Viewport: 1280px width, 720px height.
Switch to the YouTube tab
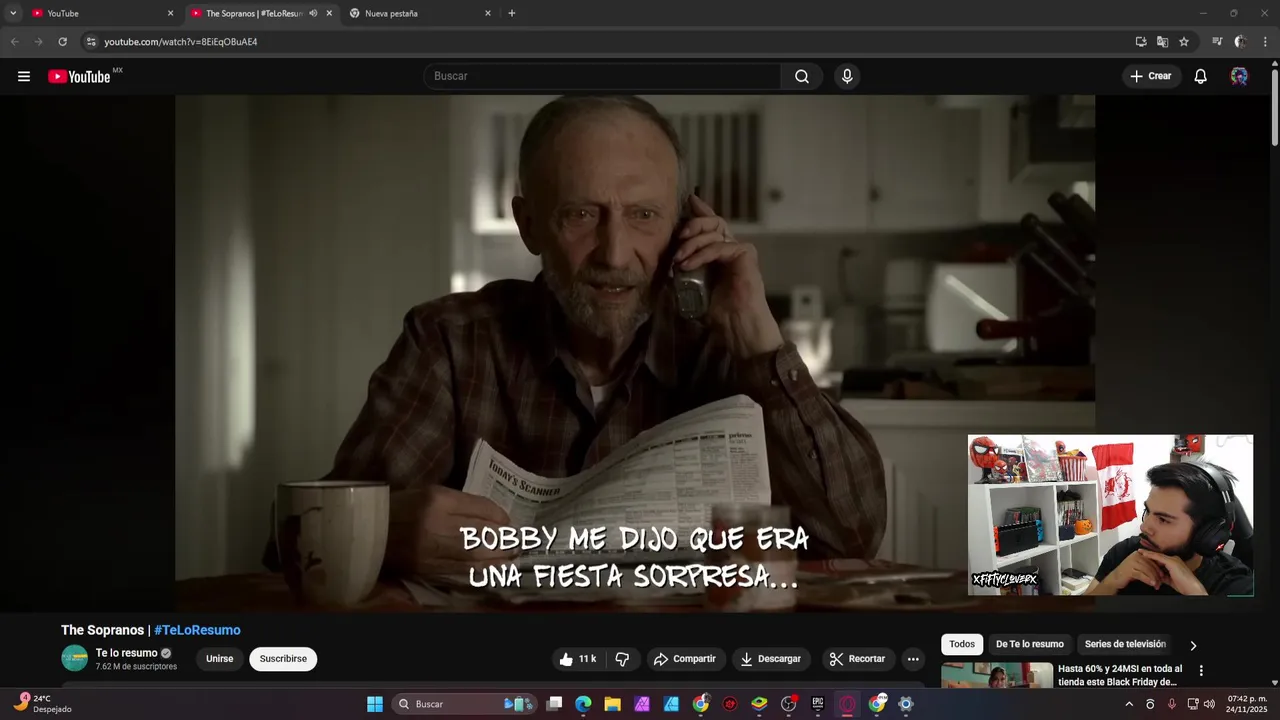98,13
